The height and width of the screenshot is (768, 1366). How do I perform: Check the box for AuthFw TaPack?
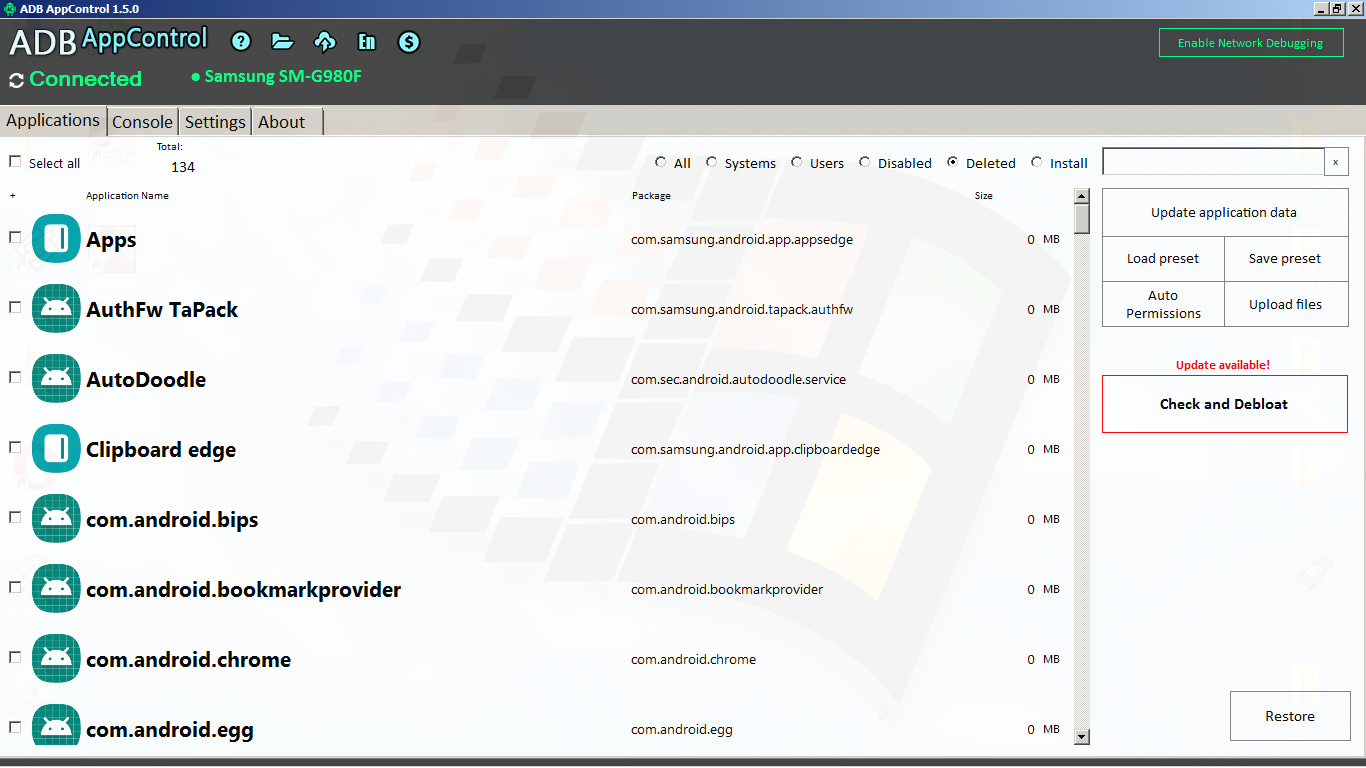(15, 307)
